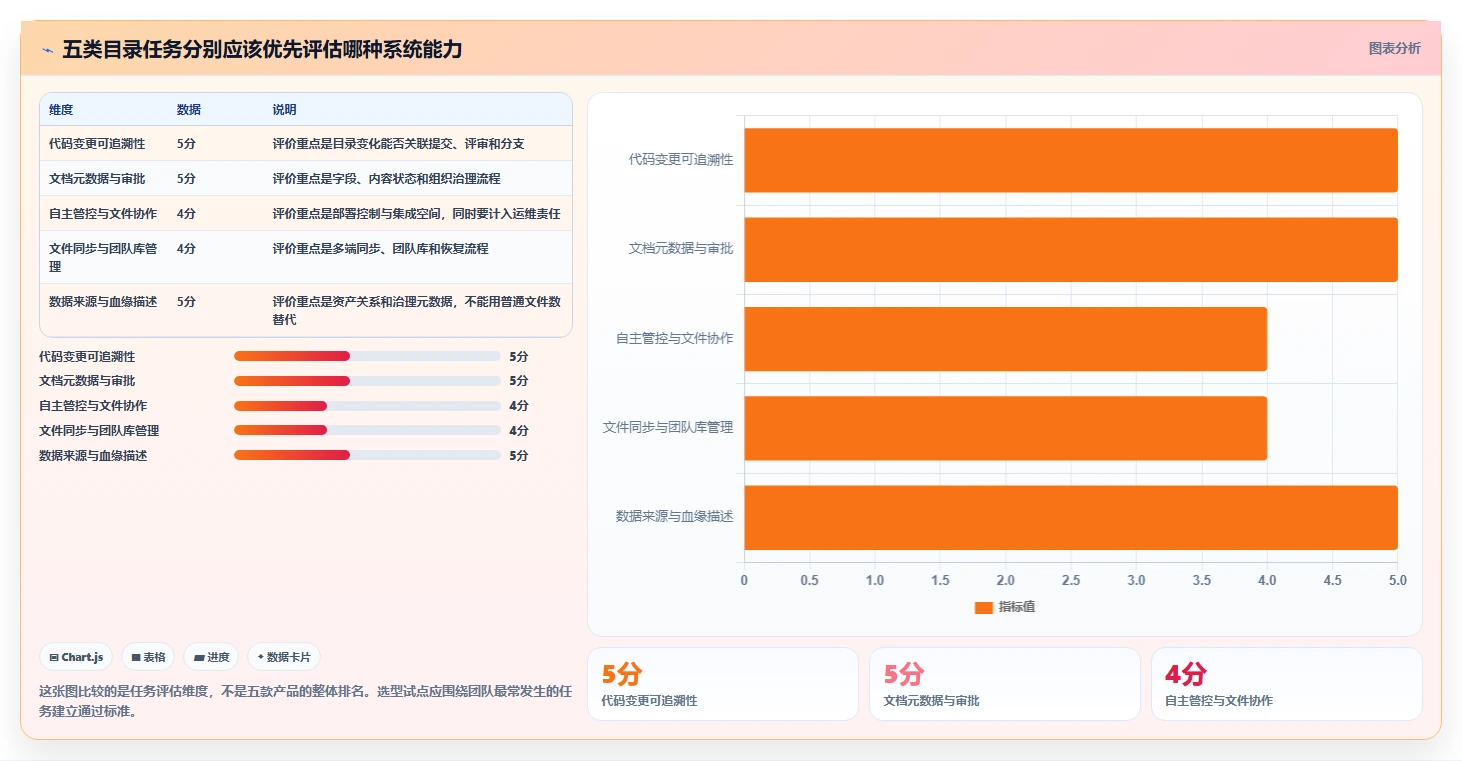Select the 表格 tag chip
1462x761 pixels.
pyautogui.click(x=148, y=657)
